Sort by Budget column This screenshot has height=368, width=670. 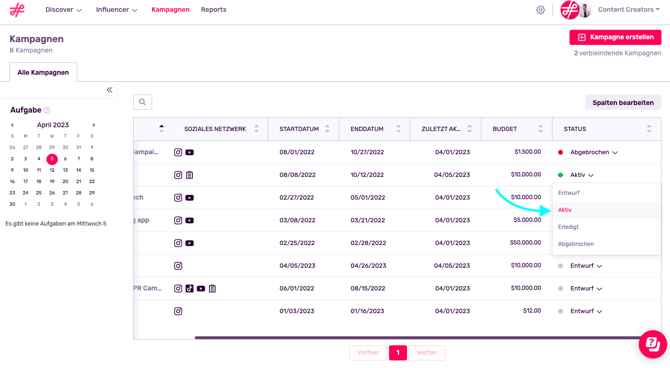[x=541, y=129]
